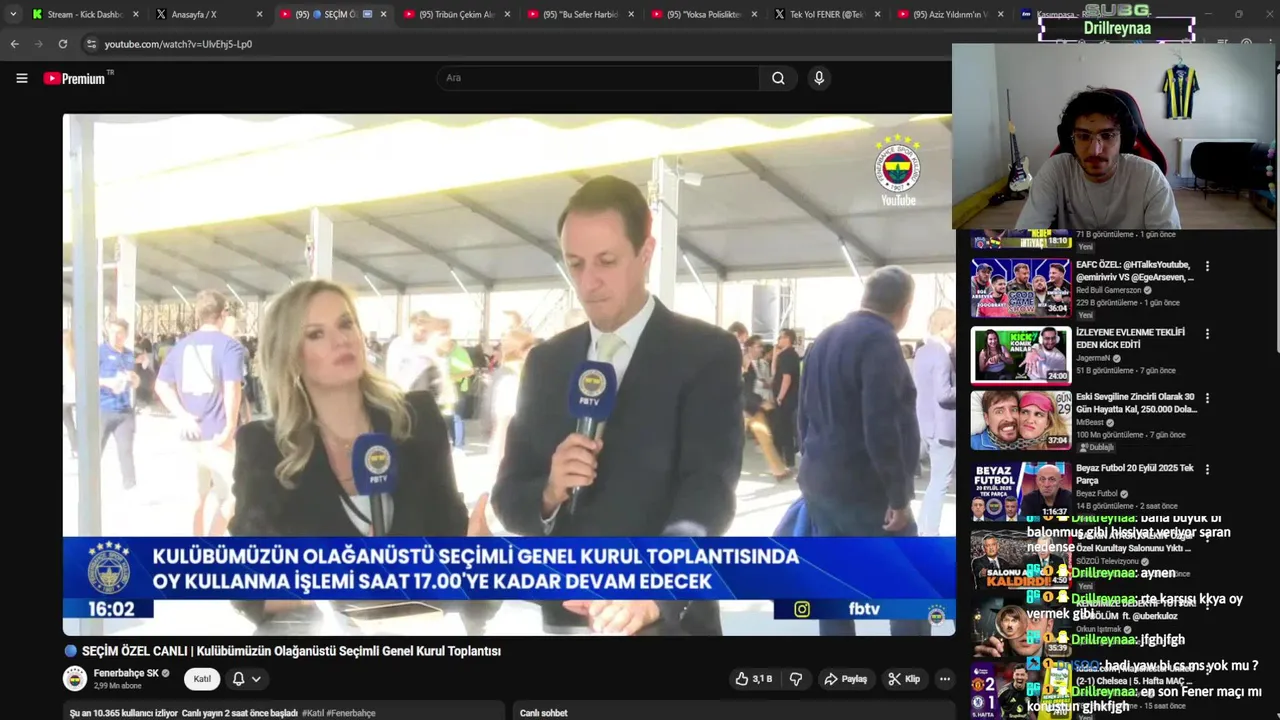Open 'SALONU KALDIRDI' SÖZCÜ Televizyonu thumbnail
The width and height of the screenshot is (1280, 720).
coord(1021,560)
